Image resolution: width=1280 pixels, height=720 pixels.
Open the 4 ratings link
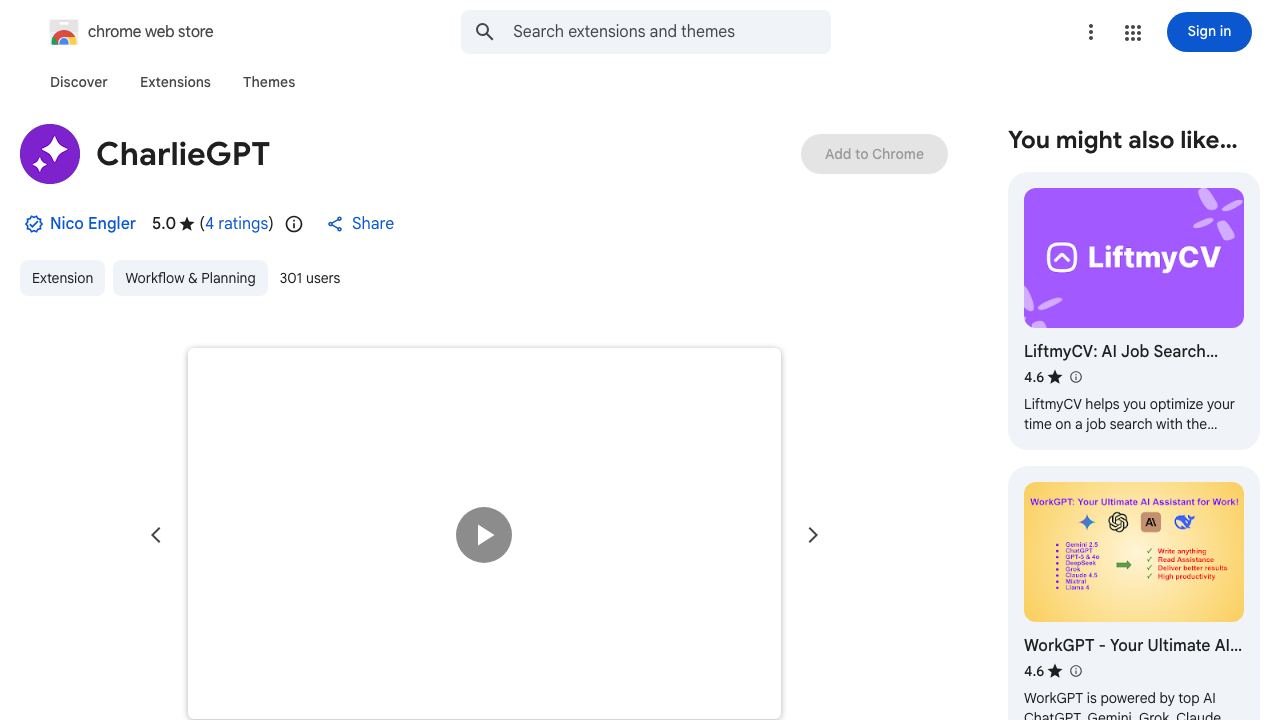click(x=237, y=224)
